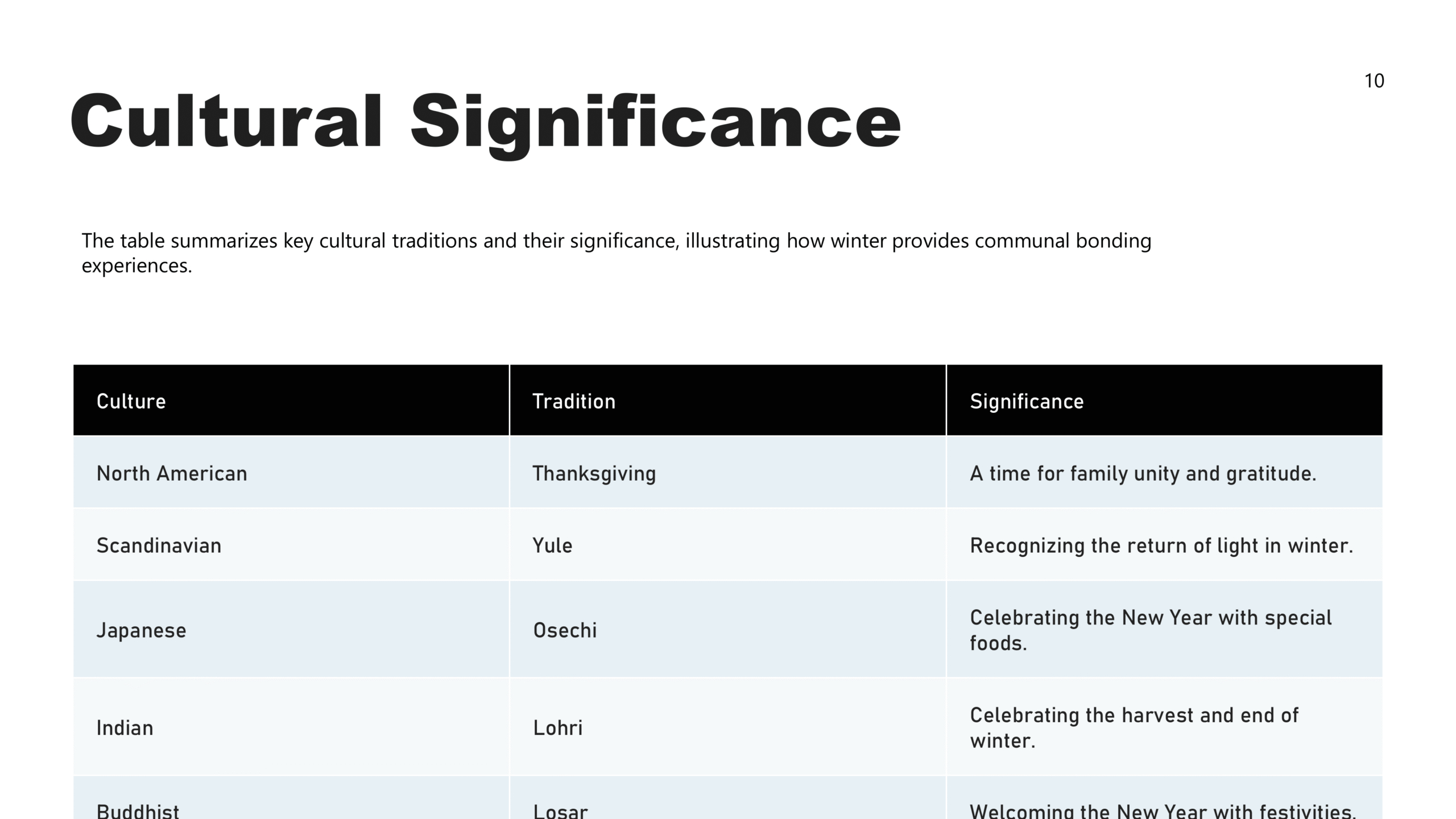Screen dimensions: 1456x819
Task: Click the table summary description paragraph
Action: pyautogui.click(x=616, y=253)
